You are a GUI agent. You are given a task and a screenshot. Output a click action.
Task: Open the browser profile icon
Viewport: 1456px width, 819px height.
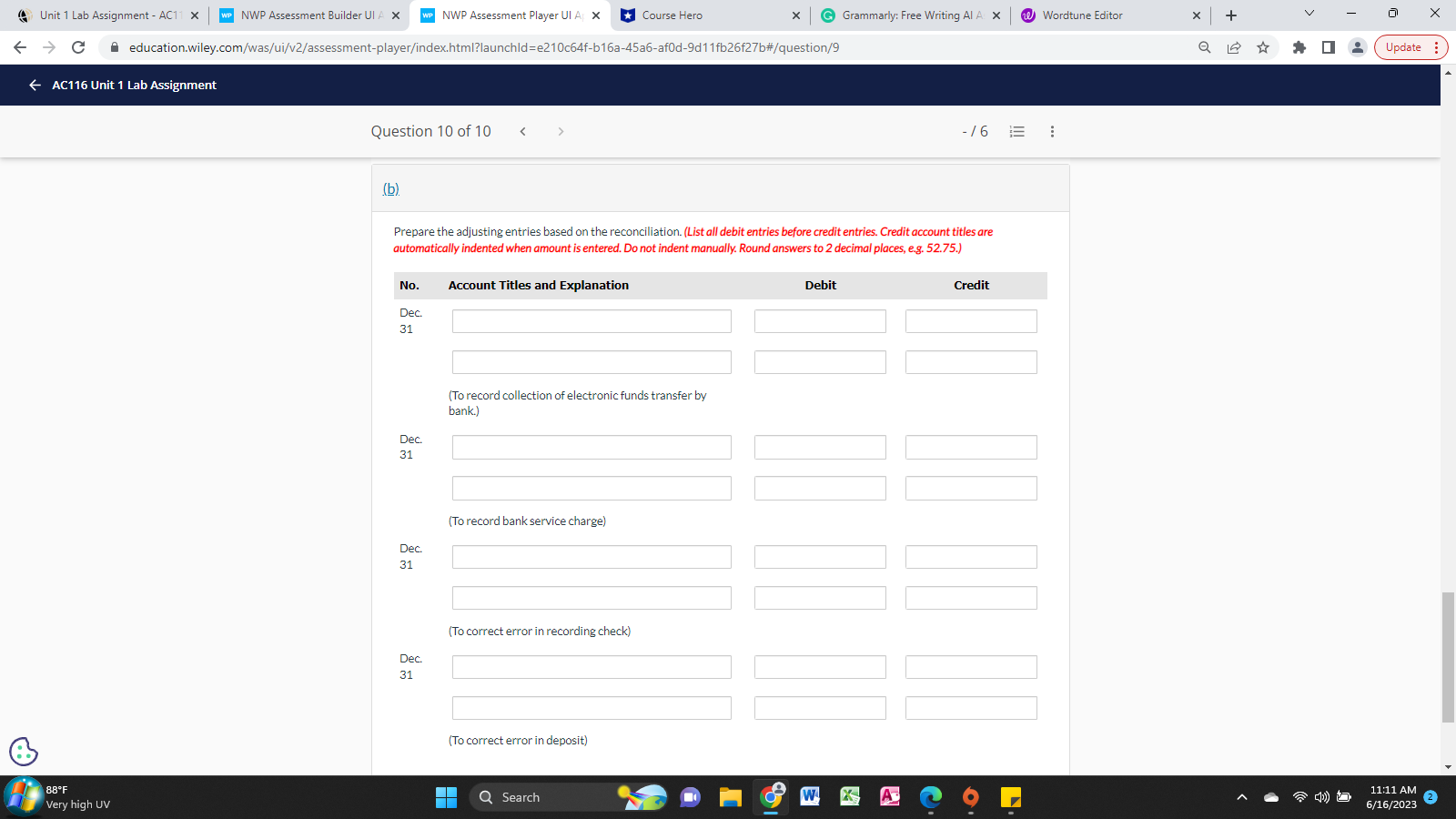pos(1358,47)
